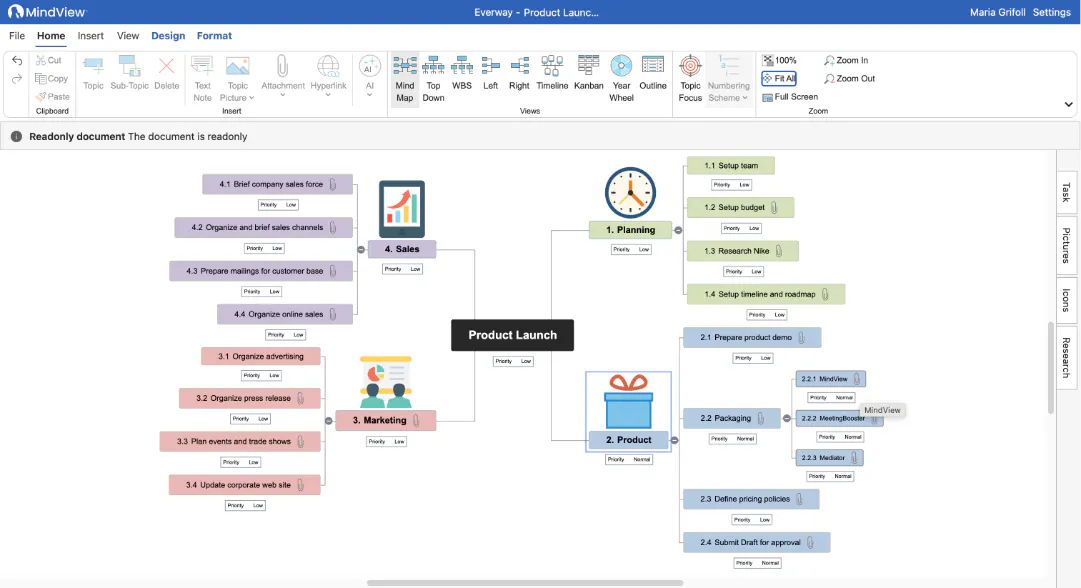Switch to the Home tab
Screen dimensions: 1081x588
point(51,36)
